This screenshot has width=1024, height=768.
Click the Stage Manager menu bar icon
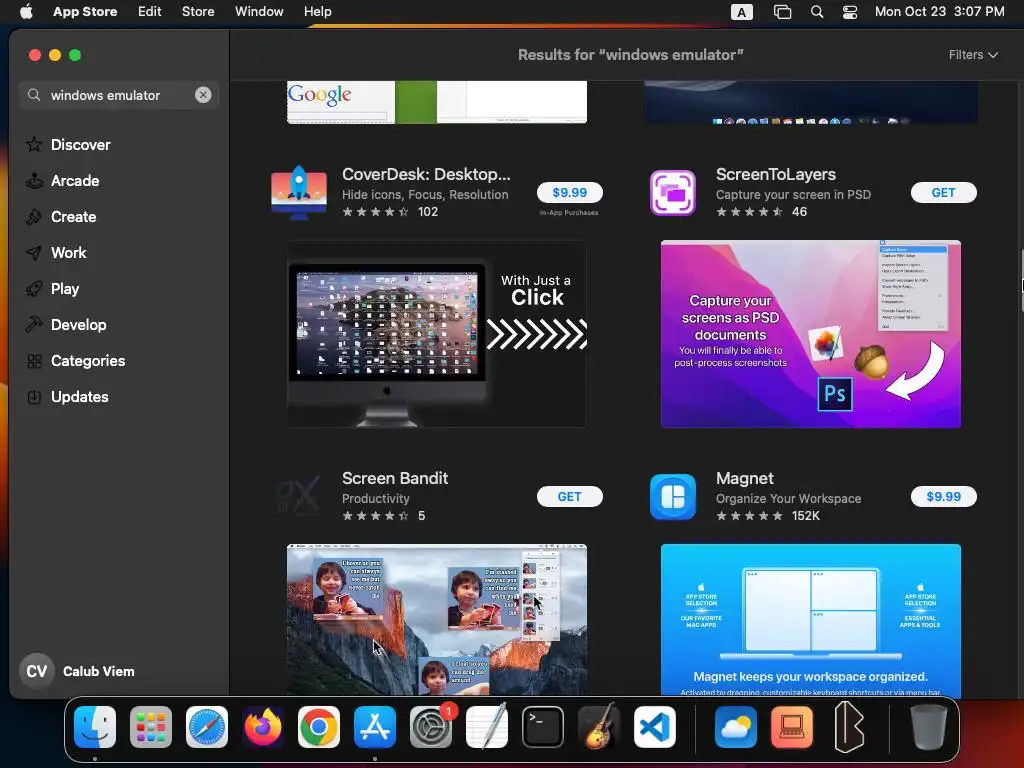782,11
